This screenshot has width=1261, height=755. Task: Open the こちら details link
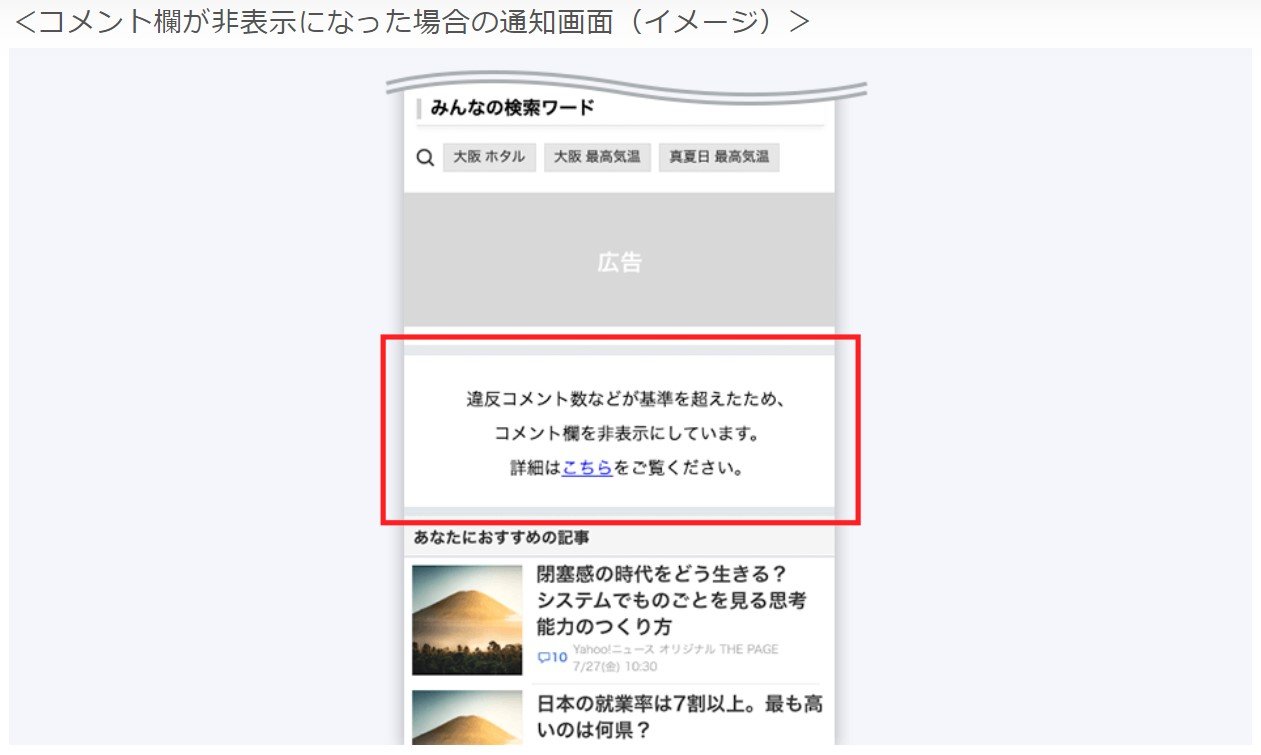click(587, 468)
